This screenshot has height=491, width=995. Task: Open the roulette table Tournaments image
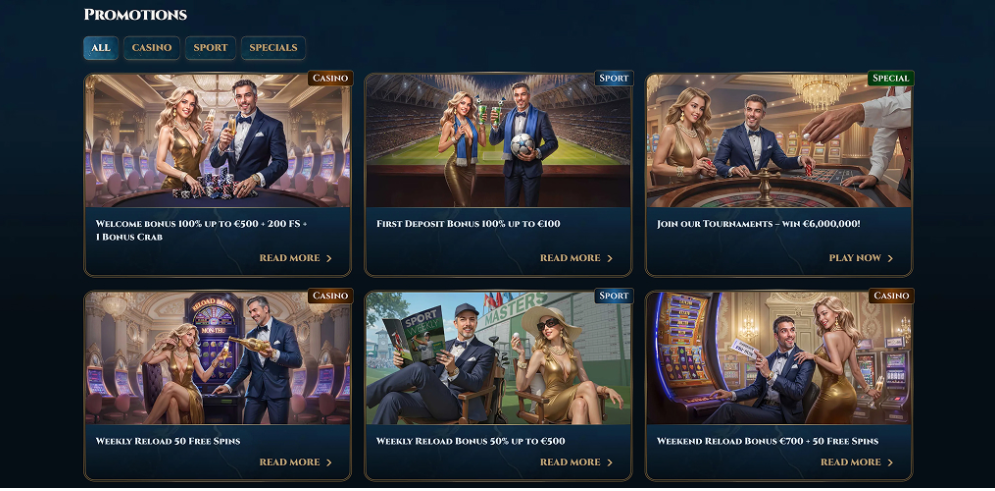point(779,140)
